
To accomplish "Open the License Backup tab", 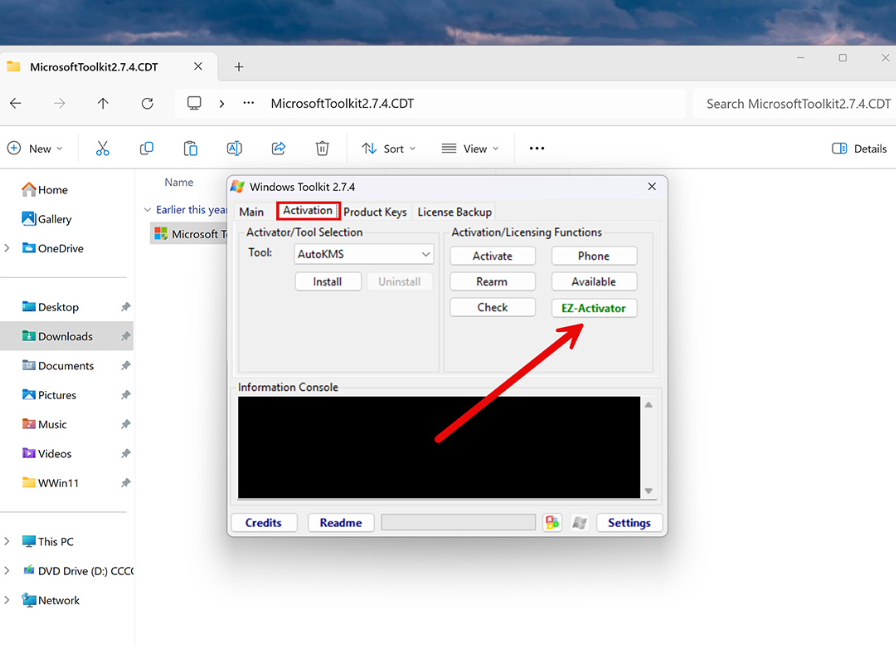I will [454, 212].
